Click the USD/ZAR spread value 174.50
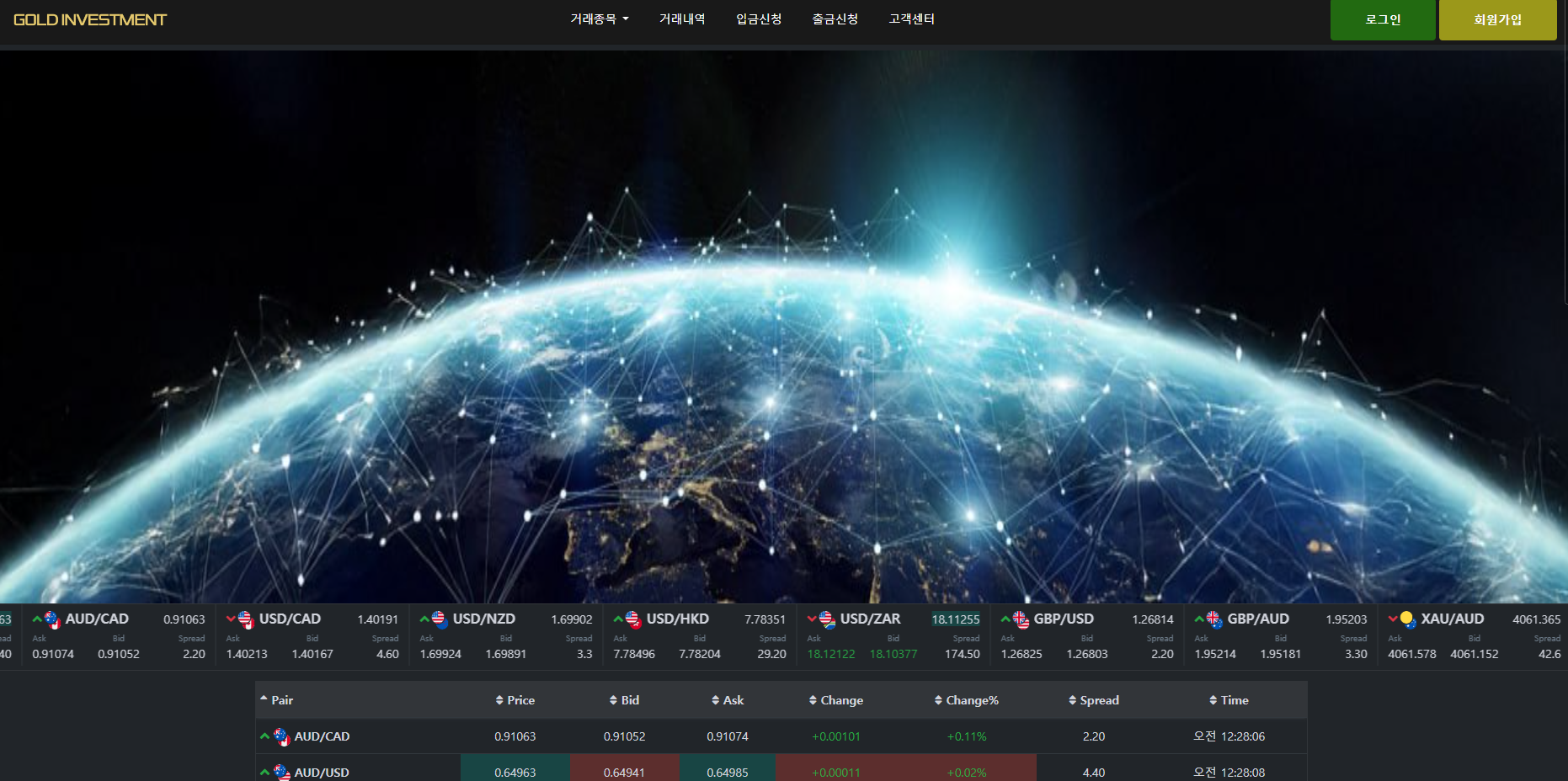The image size is (1568, 781). (x=963, y=654)
